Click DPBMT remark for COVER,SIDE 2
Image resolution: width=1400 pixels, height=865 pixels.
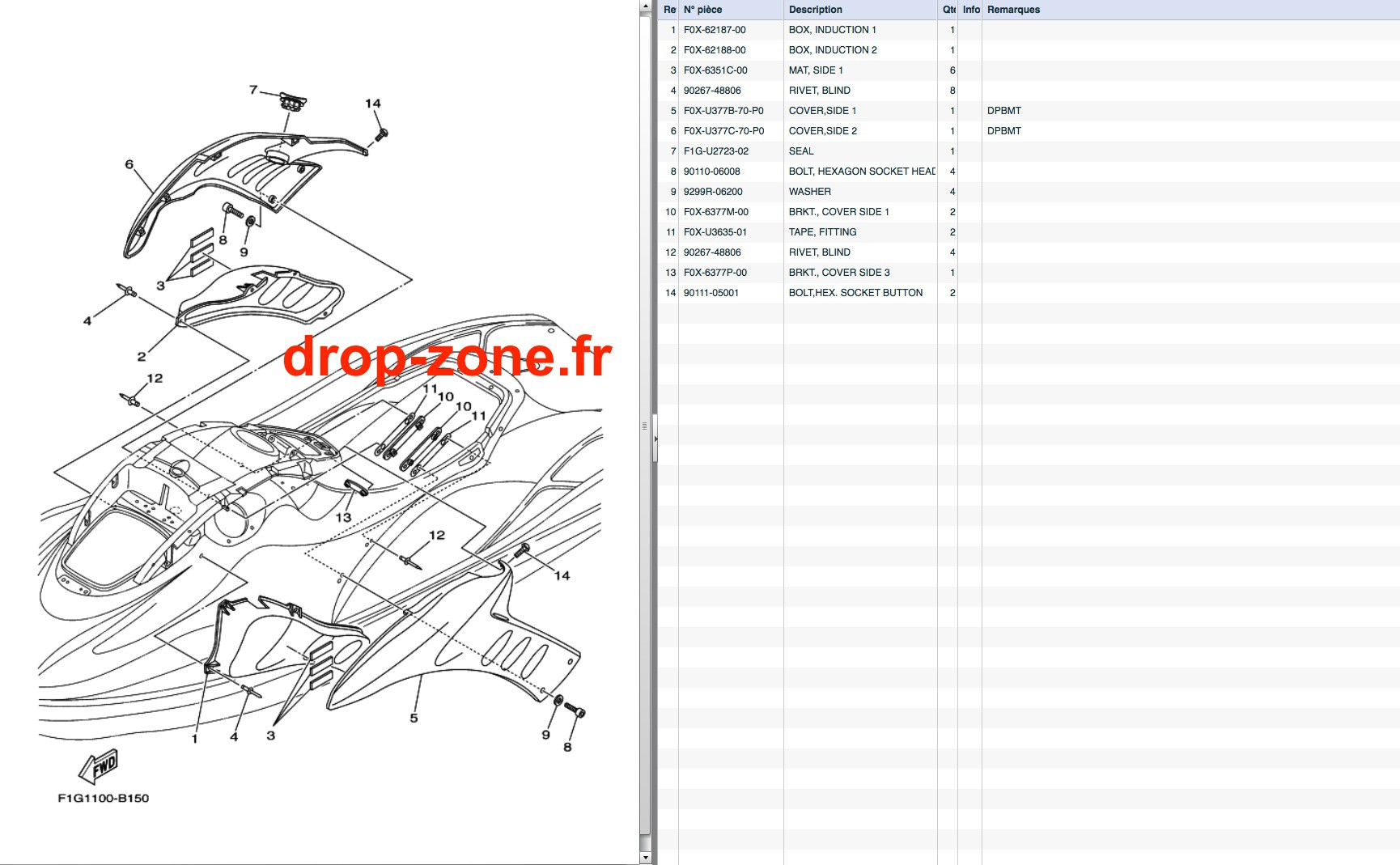tap(1004, 131)
